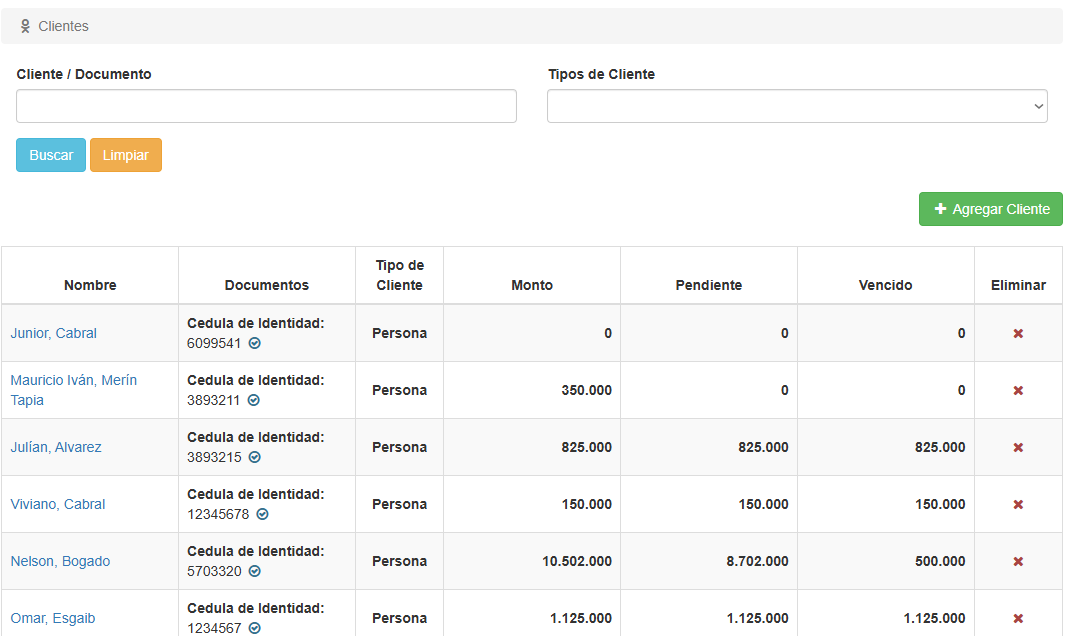Viewport: 1071px width, 636px height.
Task: Click inside the Cliente / Documento search field
Action: pos(266,105)
